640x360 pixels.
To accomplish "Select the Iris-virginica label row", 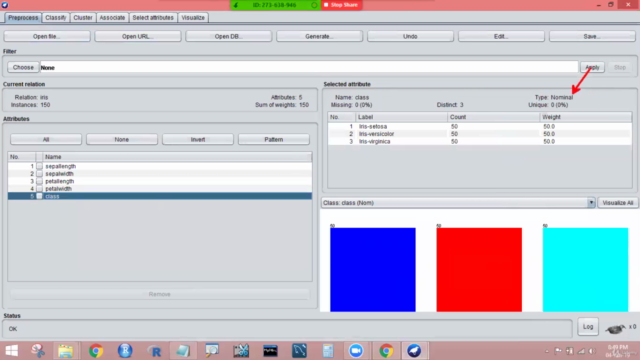I will (480, 142).
